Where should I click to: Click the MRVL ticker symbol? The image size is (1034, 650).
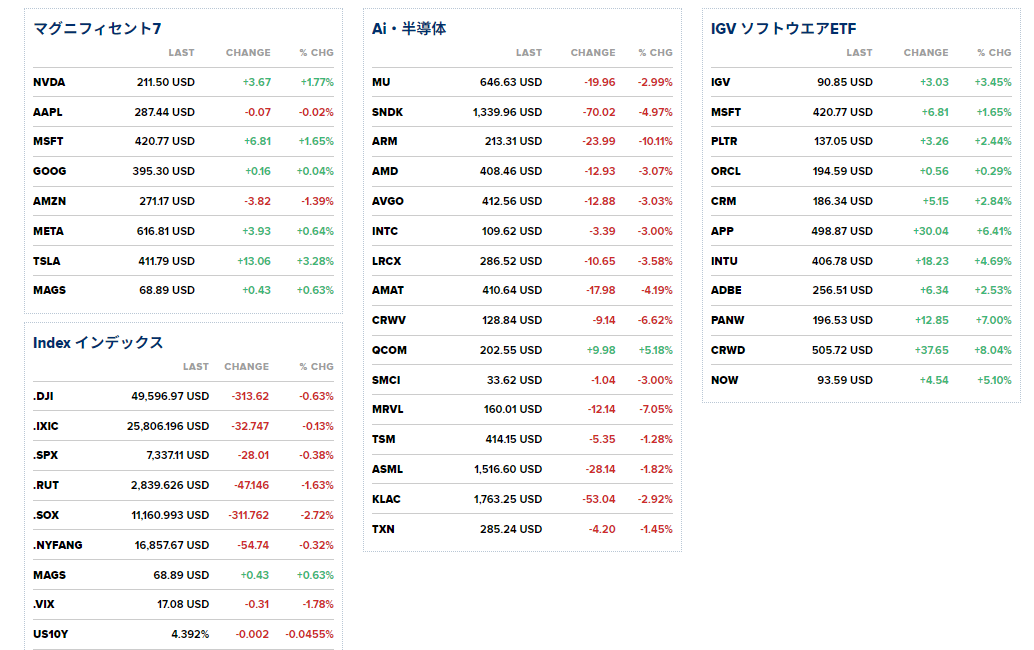(387, 409)
